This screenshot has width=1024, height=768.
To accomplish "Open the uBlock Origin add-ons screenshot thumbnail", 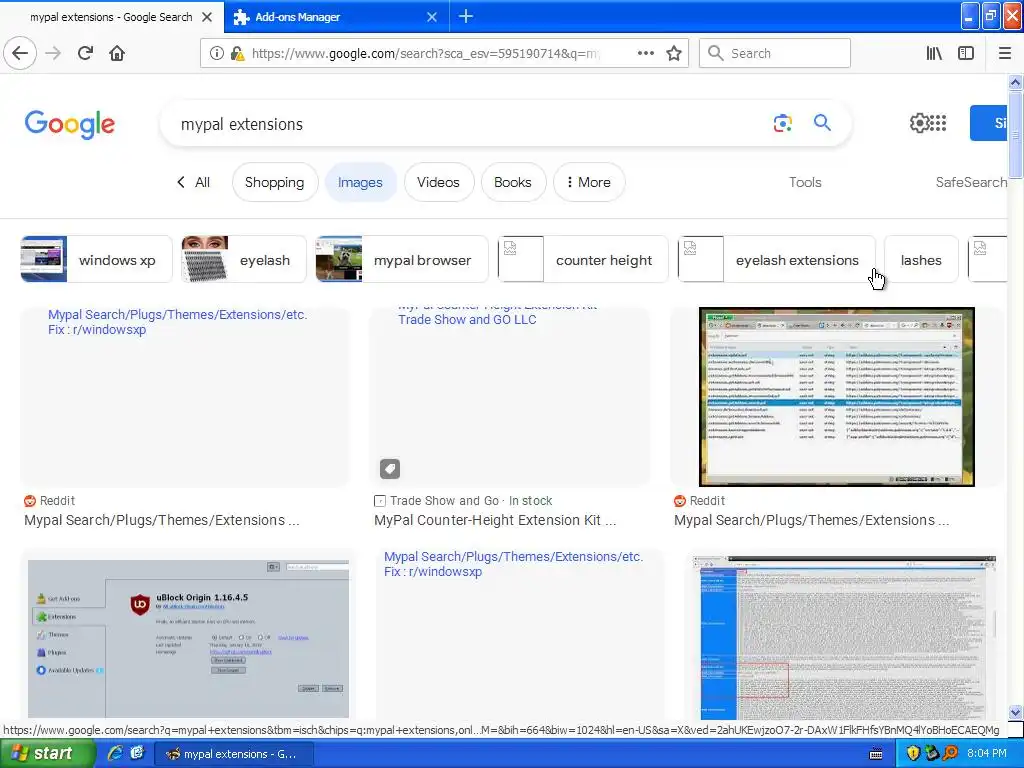I will [188, 638].
